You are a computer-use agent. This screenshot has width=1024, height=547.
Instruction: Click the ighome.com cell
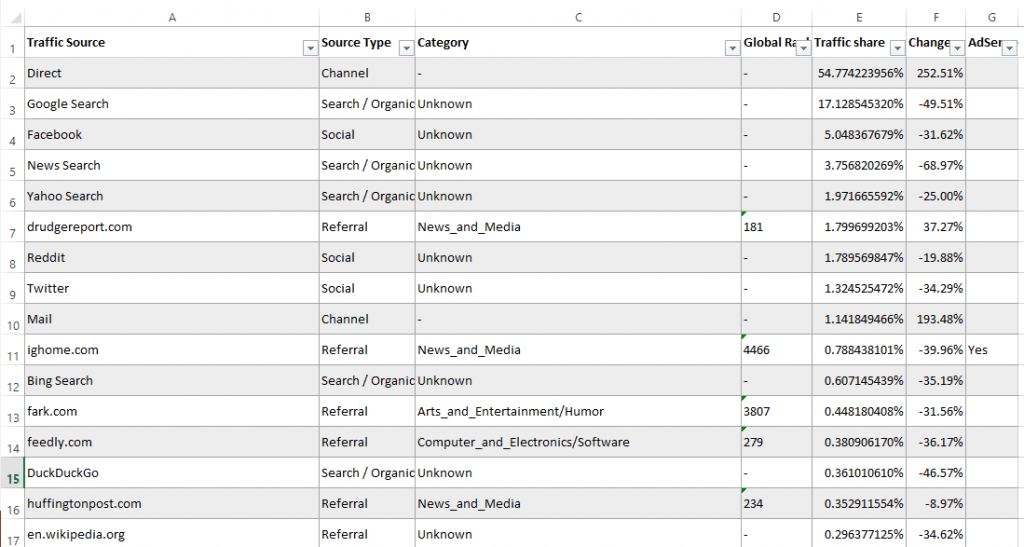coord(172,350)
